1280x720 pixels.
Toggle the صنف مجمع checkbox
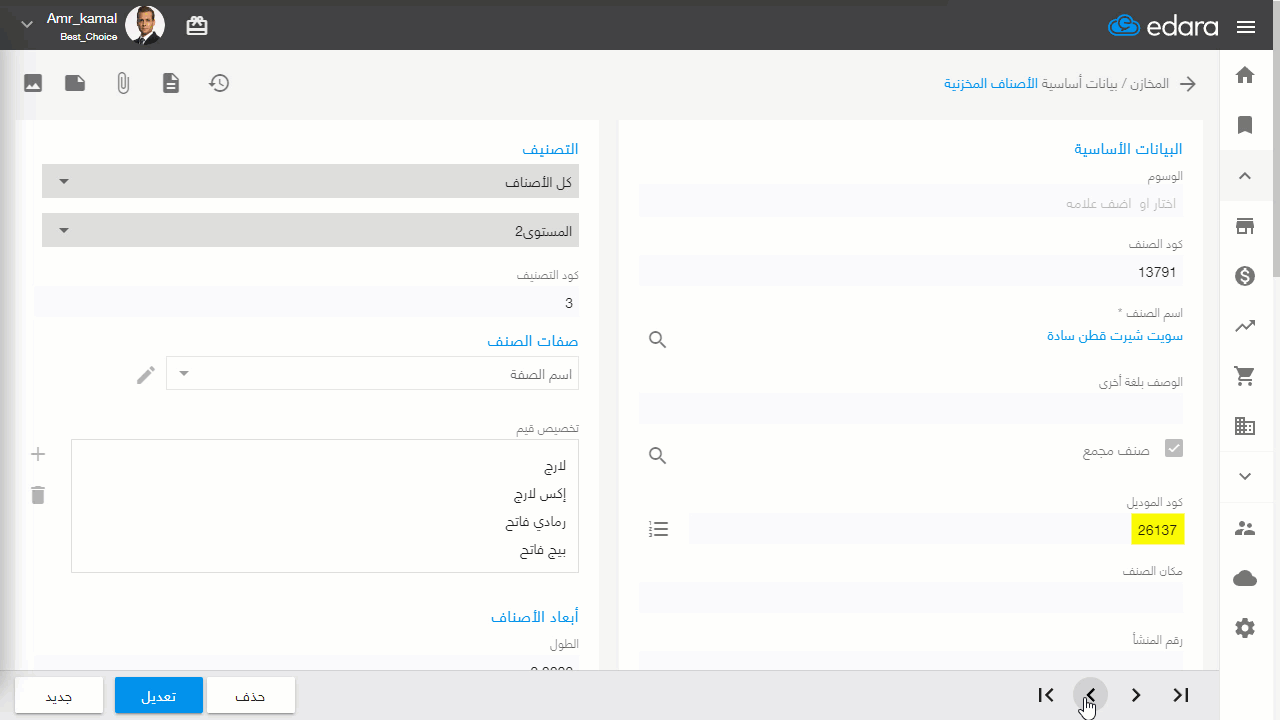[x=1174, y=449]
